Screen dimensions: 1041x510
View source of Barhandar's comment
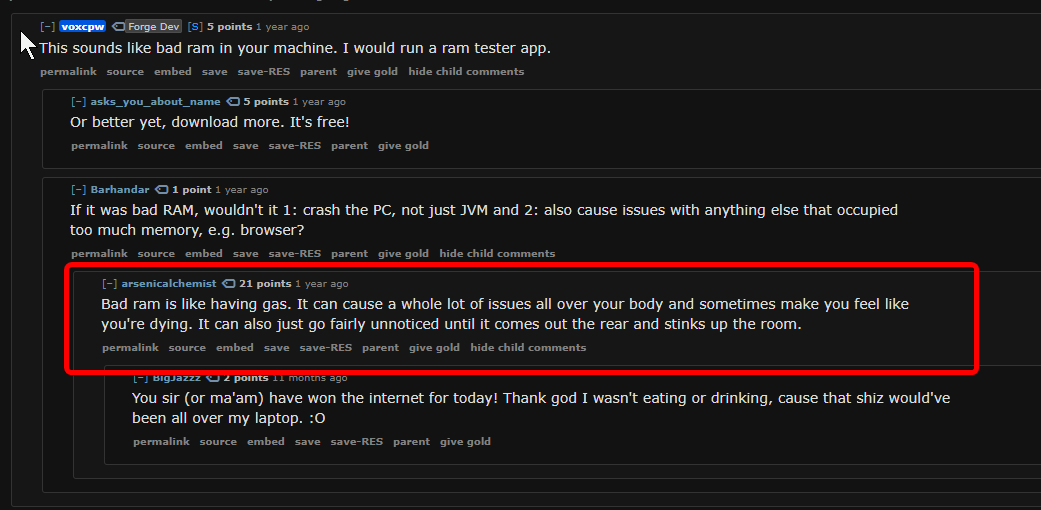(x=156, y=254)
